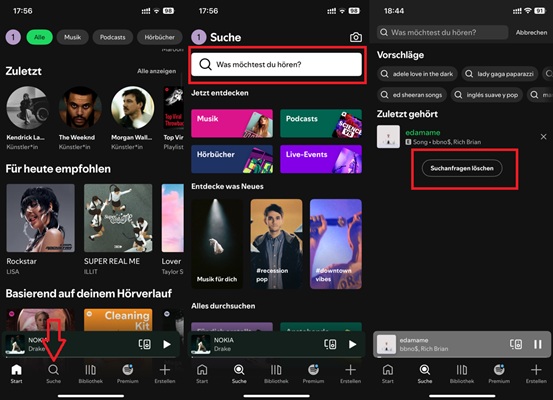Open #downtown vibes discovery card
Screen dimensions: 553x400
click(336, 244)
